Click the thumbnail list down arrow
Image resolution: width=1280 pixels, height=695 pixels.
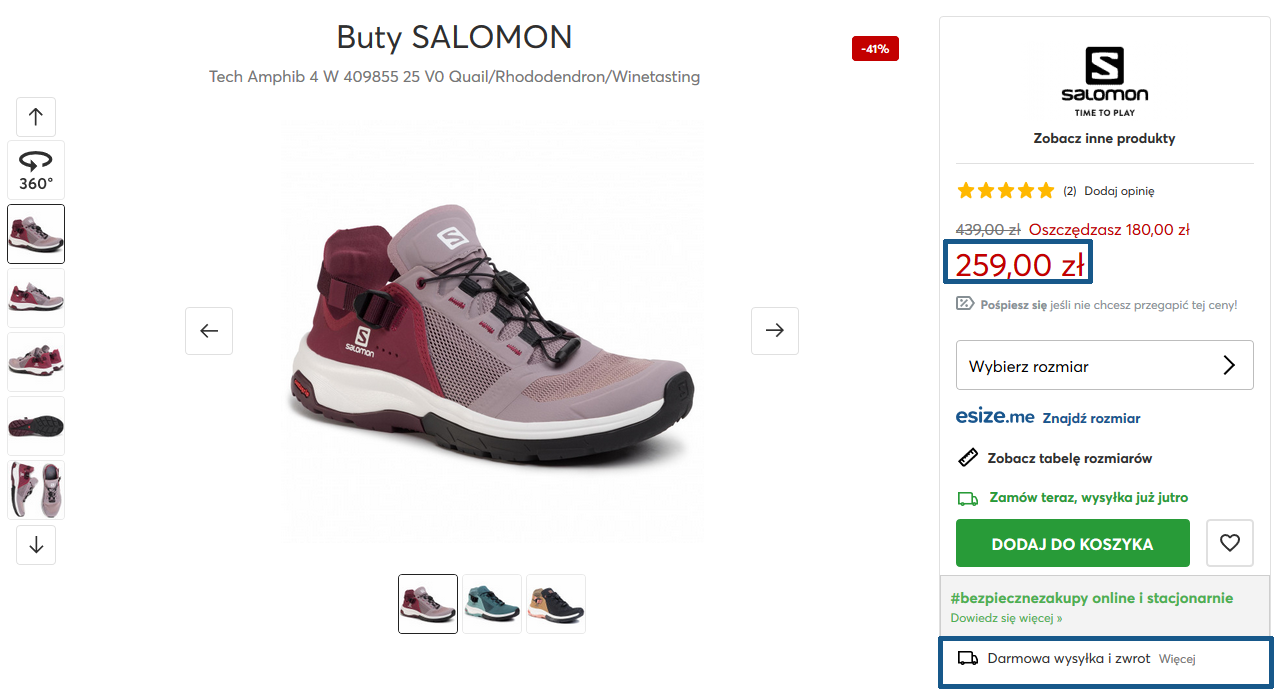[36, 545]
